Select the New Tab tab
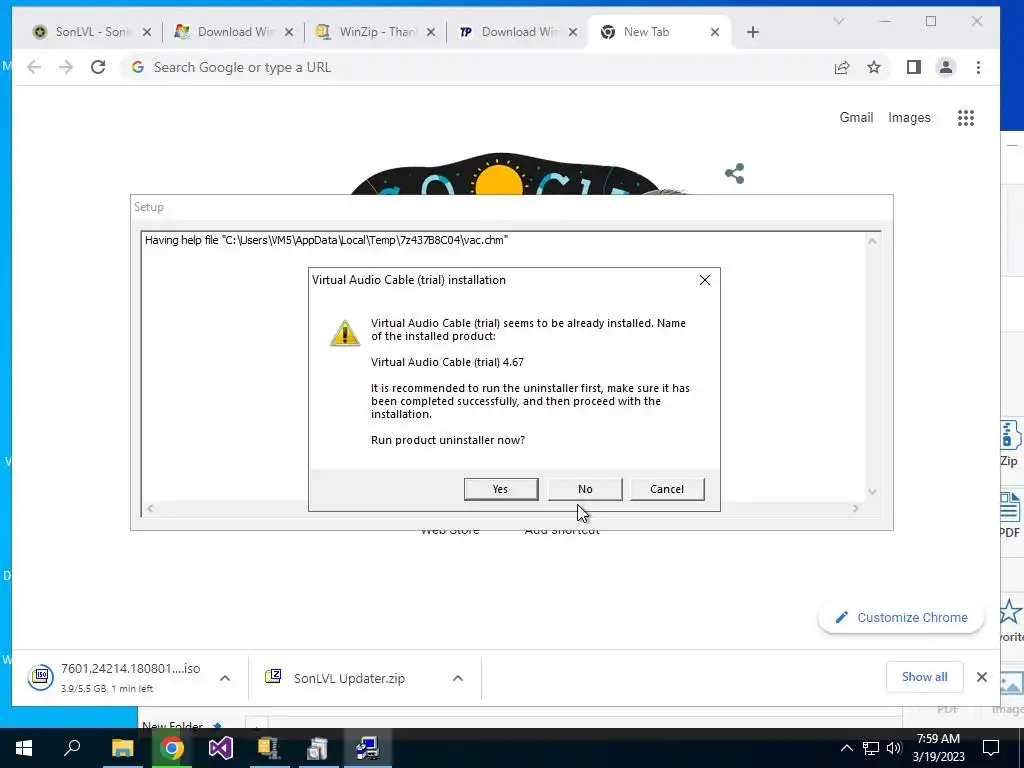This screenshot has height=768, width=1024. click(660, 32)
